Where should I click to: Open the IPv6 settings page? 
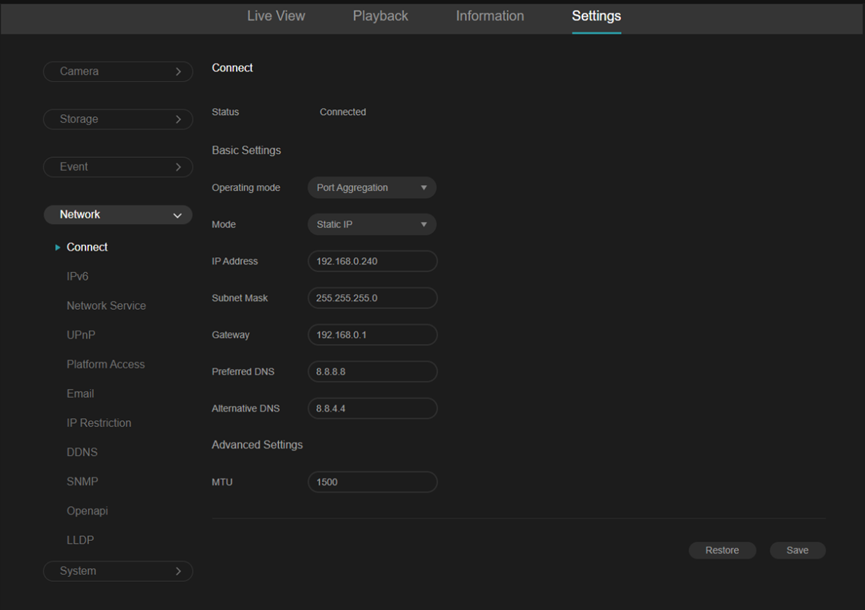pyautogui.click(x=80, y=276)
